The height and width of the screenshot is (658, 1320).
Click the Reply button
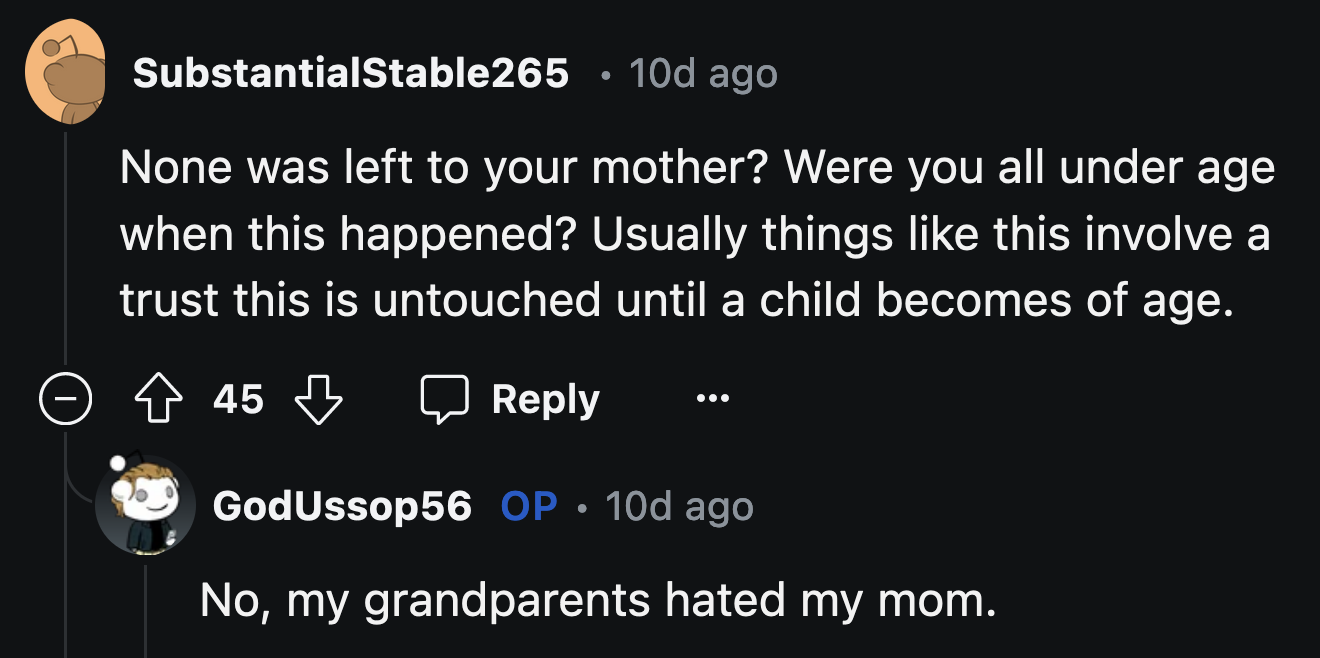[x=545, y=398]
